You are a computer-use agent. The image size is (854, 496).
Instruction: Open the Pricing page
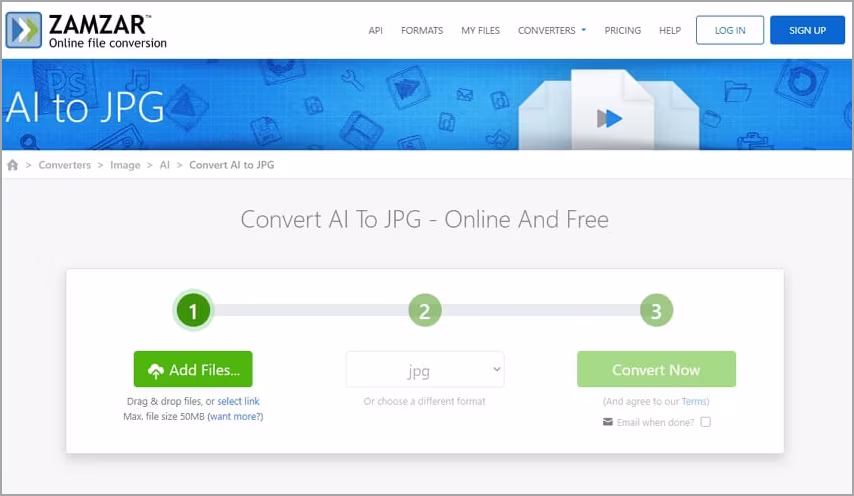click(623, 30)
